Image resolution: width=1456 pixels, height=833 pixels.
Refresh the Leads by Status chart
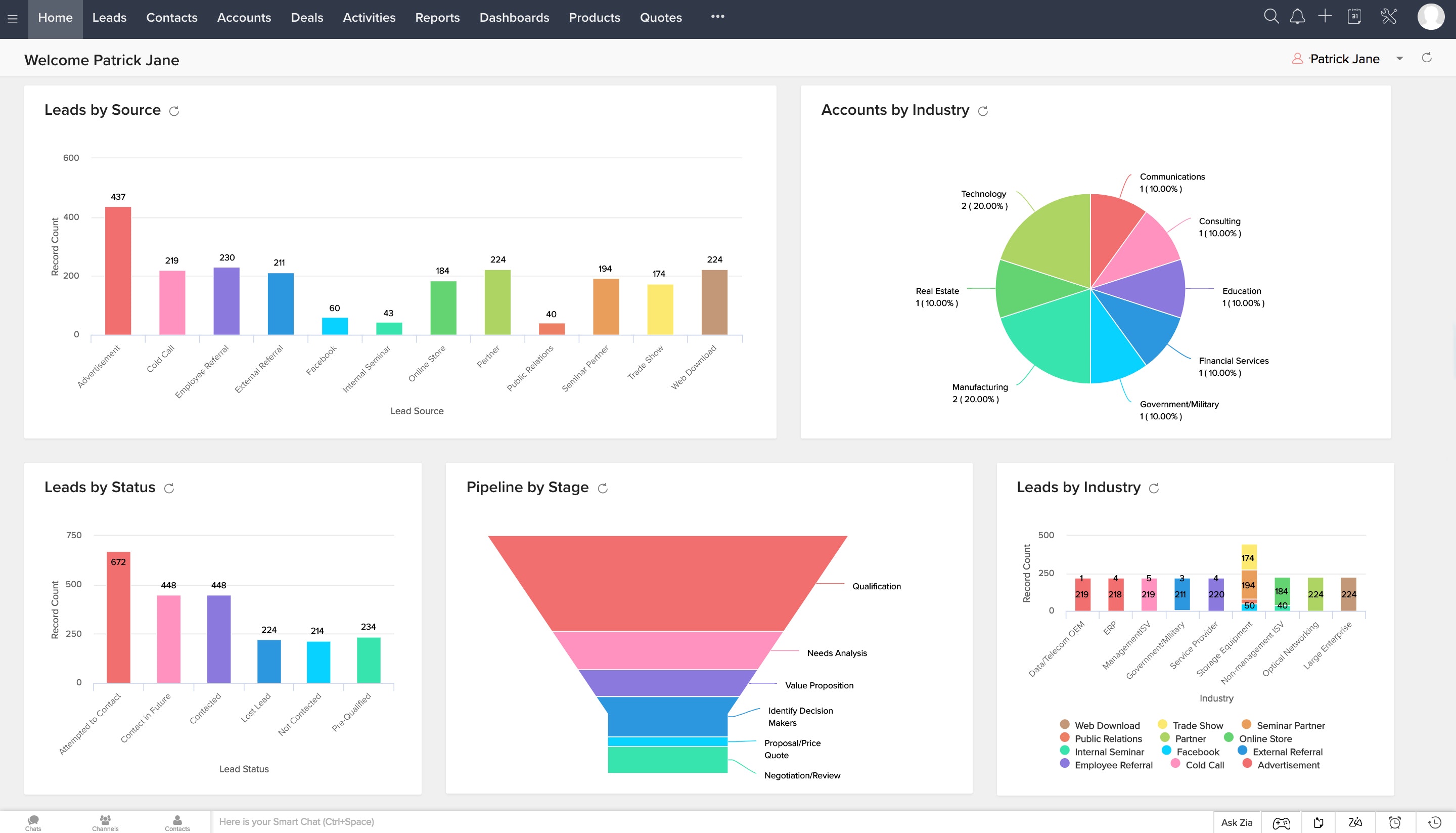tap(168, 489)
